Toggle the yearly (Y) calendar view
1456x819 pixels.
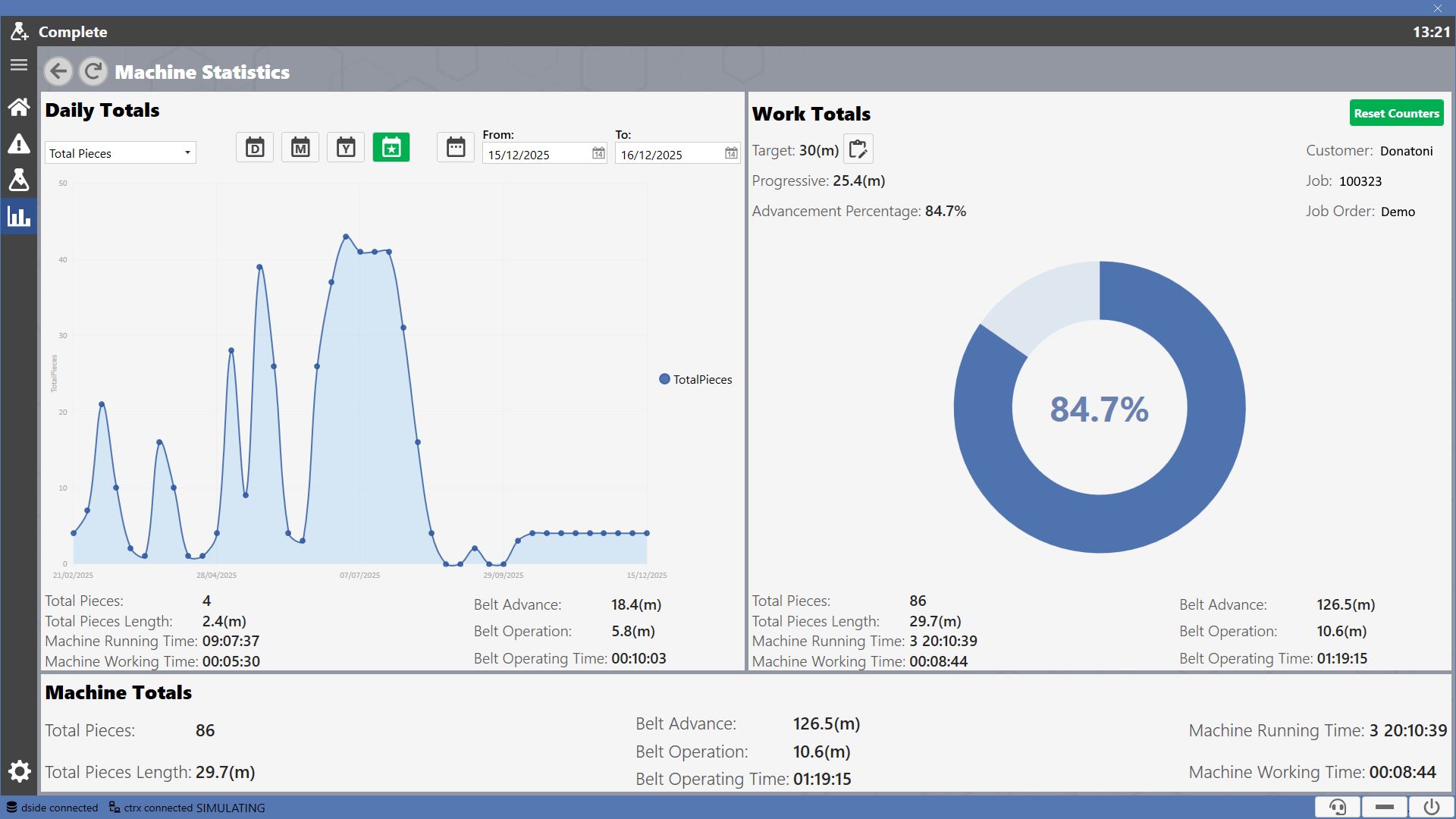pyautogui.click(x=346, y=147)
